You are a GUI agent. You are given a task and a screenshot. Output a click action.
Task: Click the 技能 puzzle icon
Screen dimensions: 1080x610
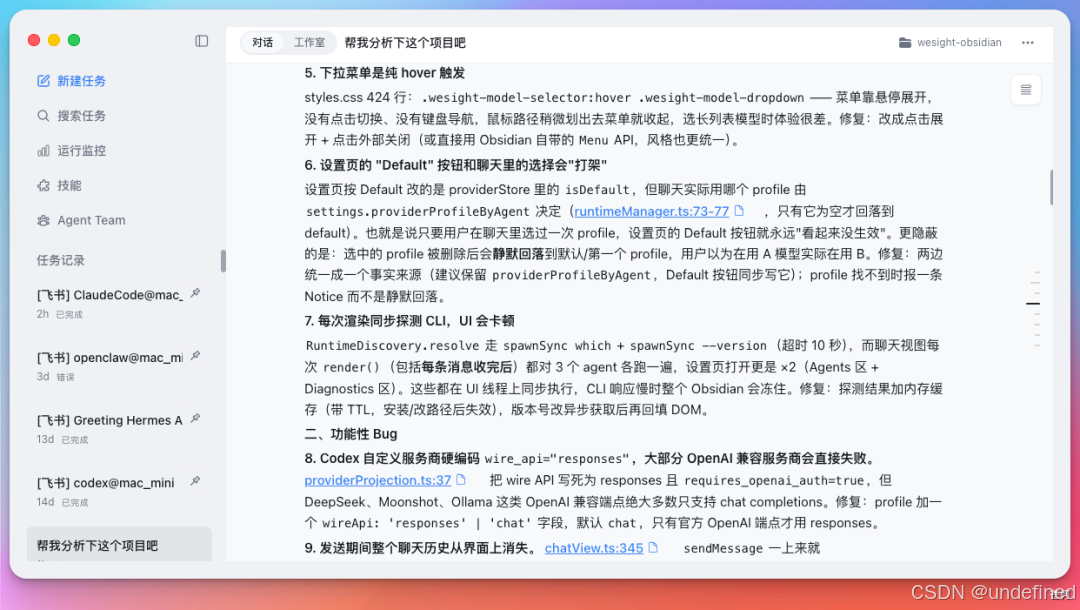(43, 185)
